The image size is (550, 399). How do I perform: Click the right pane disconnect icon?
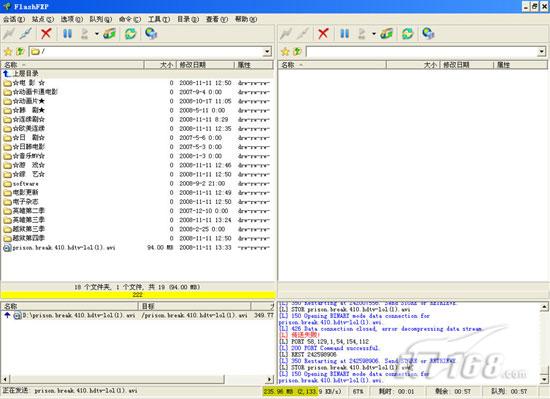(303, 34)
